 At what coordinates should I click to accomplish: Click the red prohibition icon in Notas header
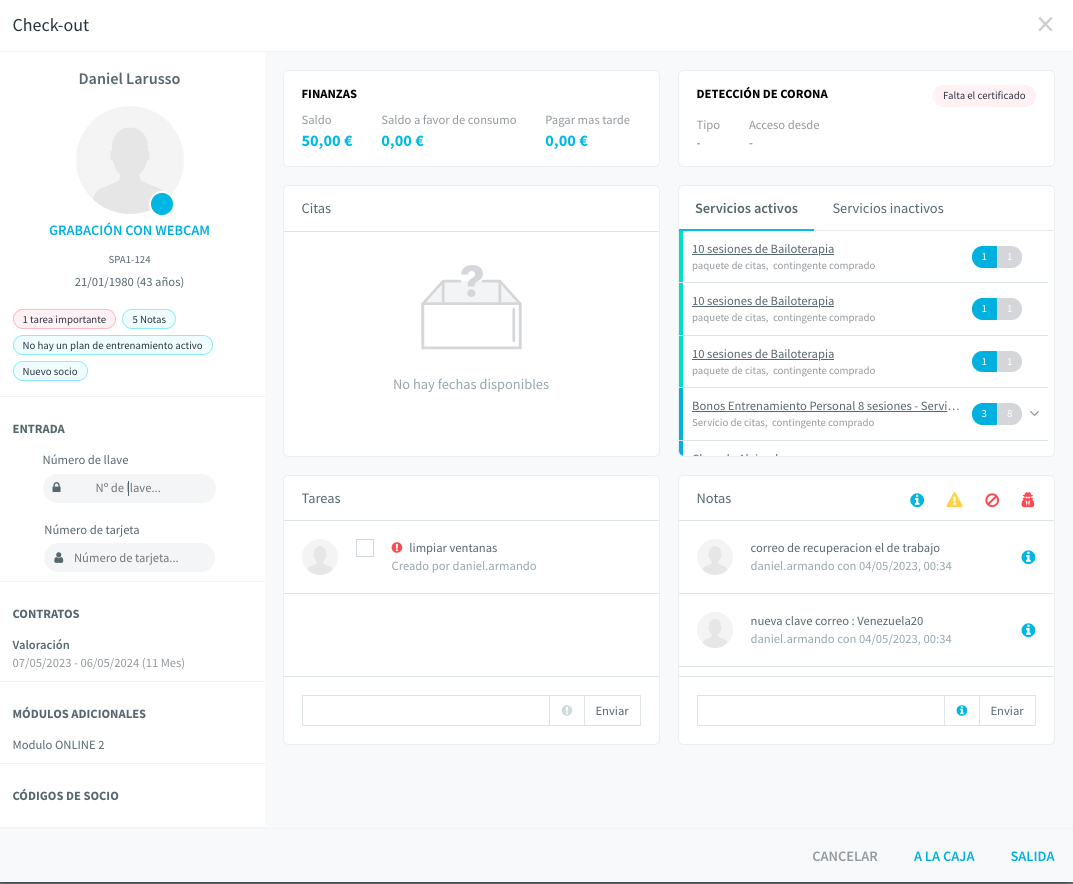point(992,500)
